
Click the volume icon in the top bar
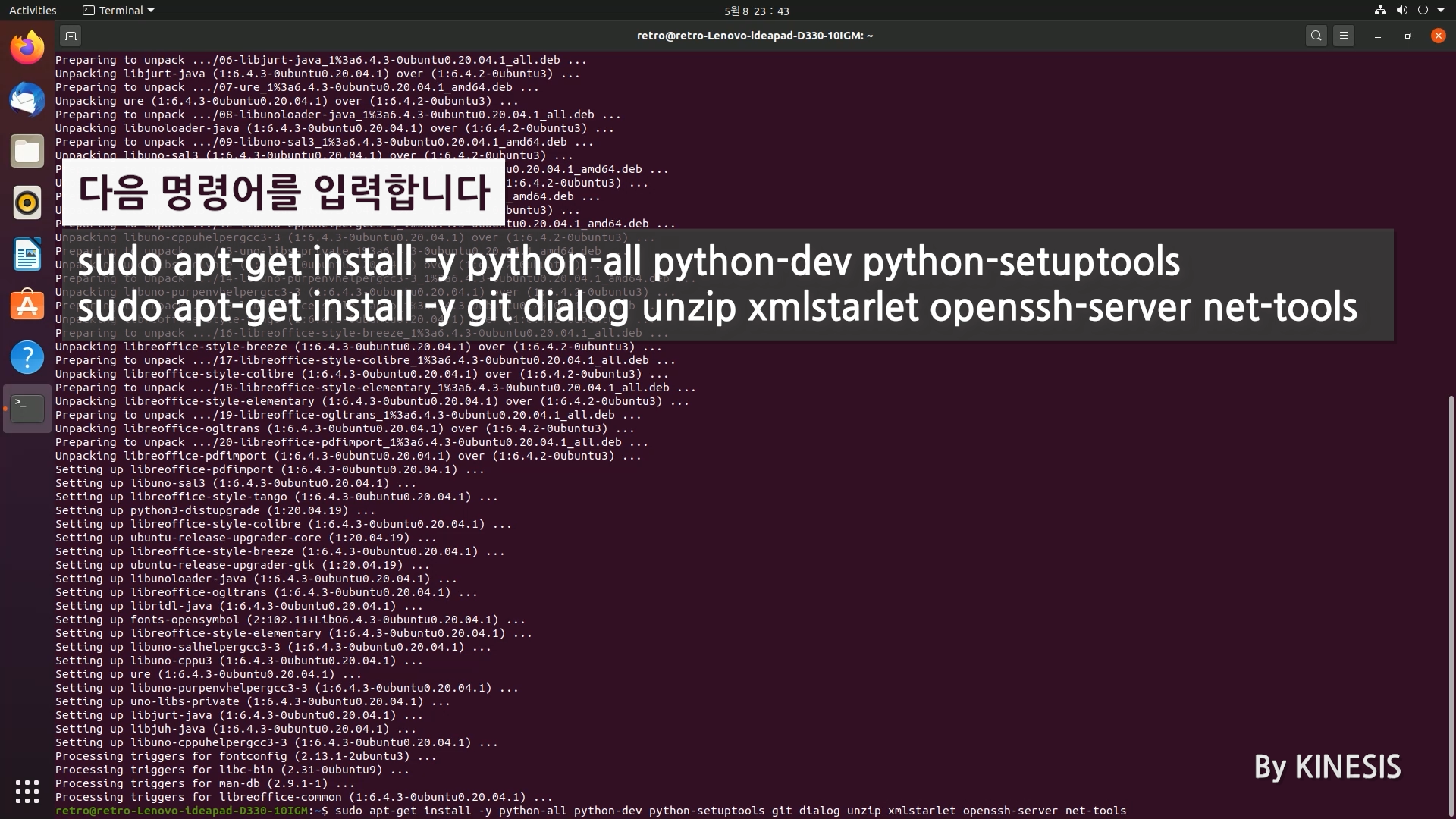(x=1401, y=11)
